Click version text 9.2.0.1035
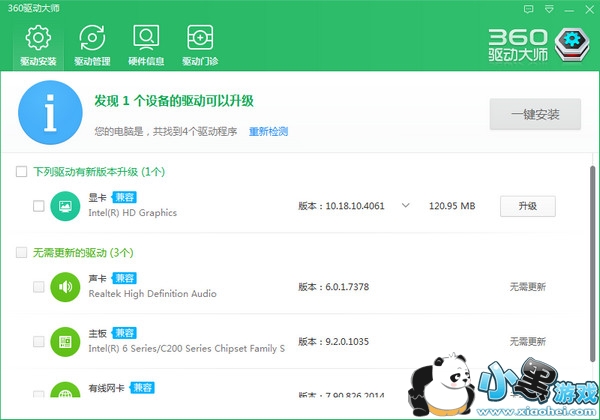 [x=347, y=342]
